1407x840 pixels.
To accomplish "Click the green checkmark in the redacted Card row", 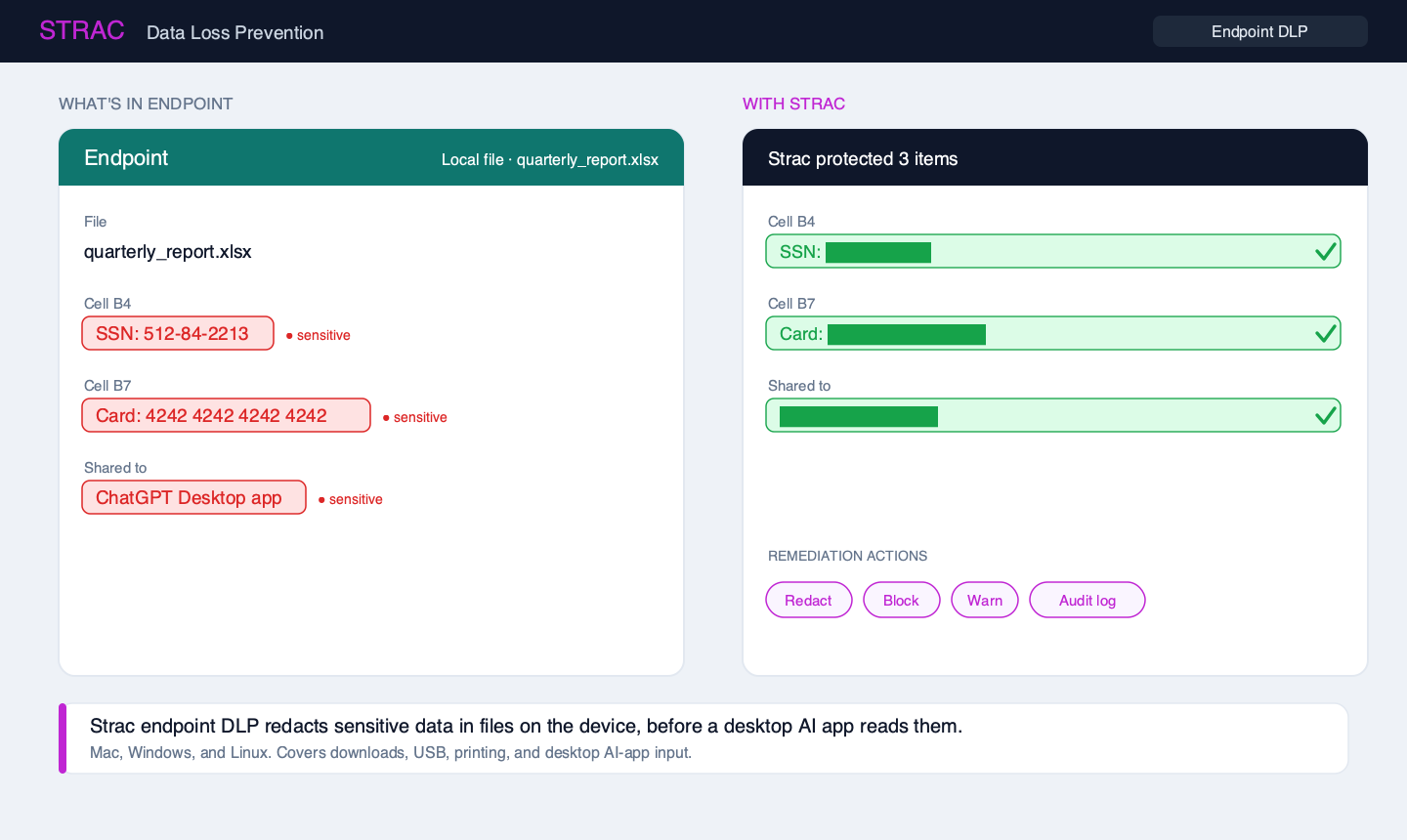I will pyautogui.click(x=1325, y=334).
